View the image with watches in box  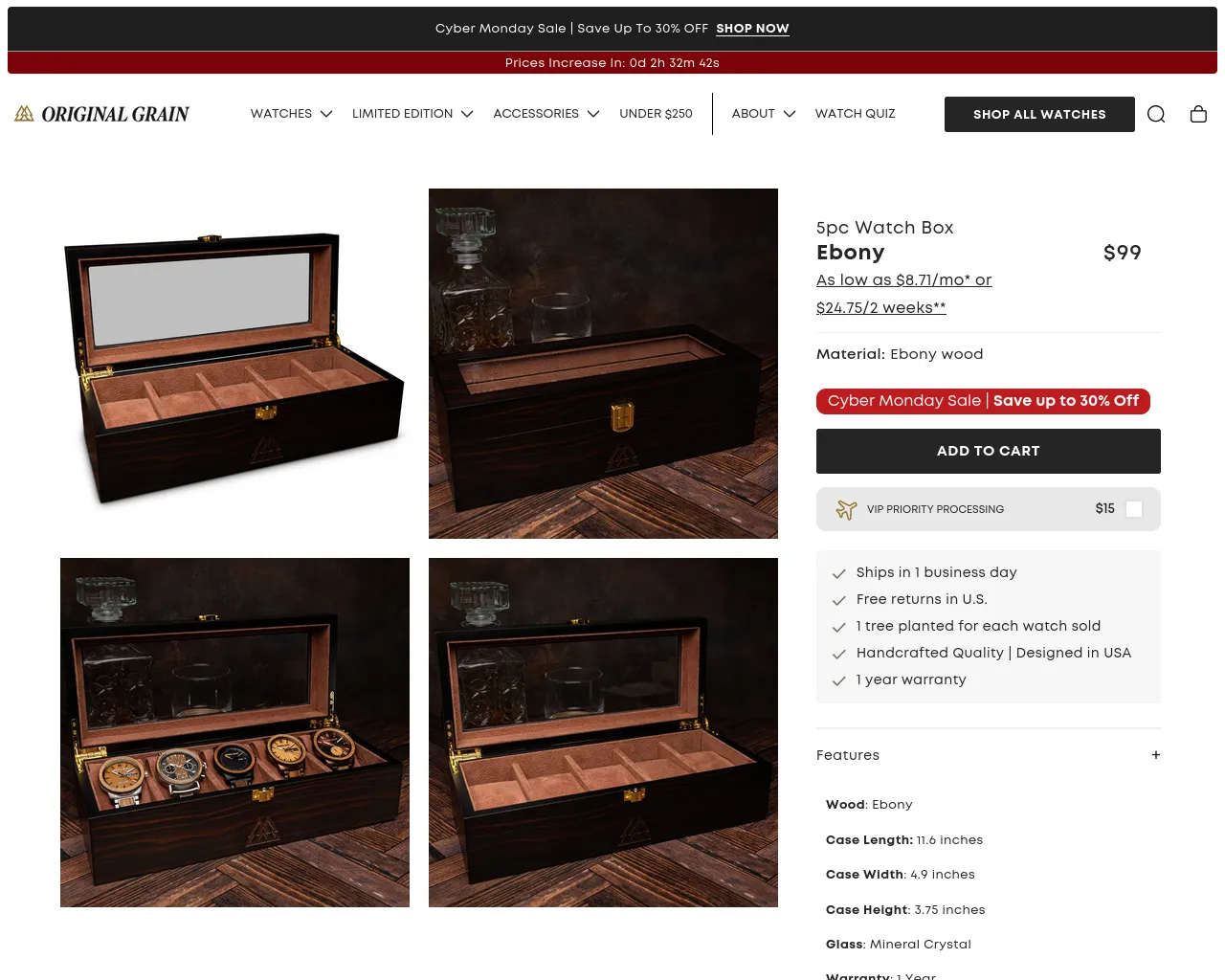[x=234, y=732]
